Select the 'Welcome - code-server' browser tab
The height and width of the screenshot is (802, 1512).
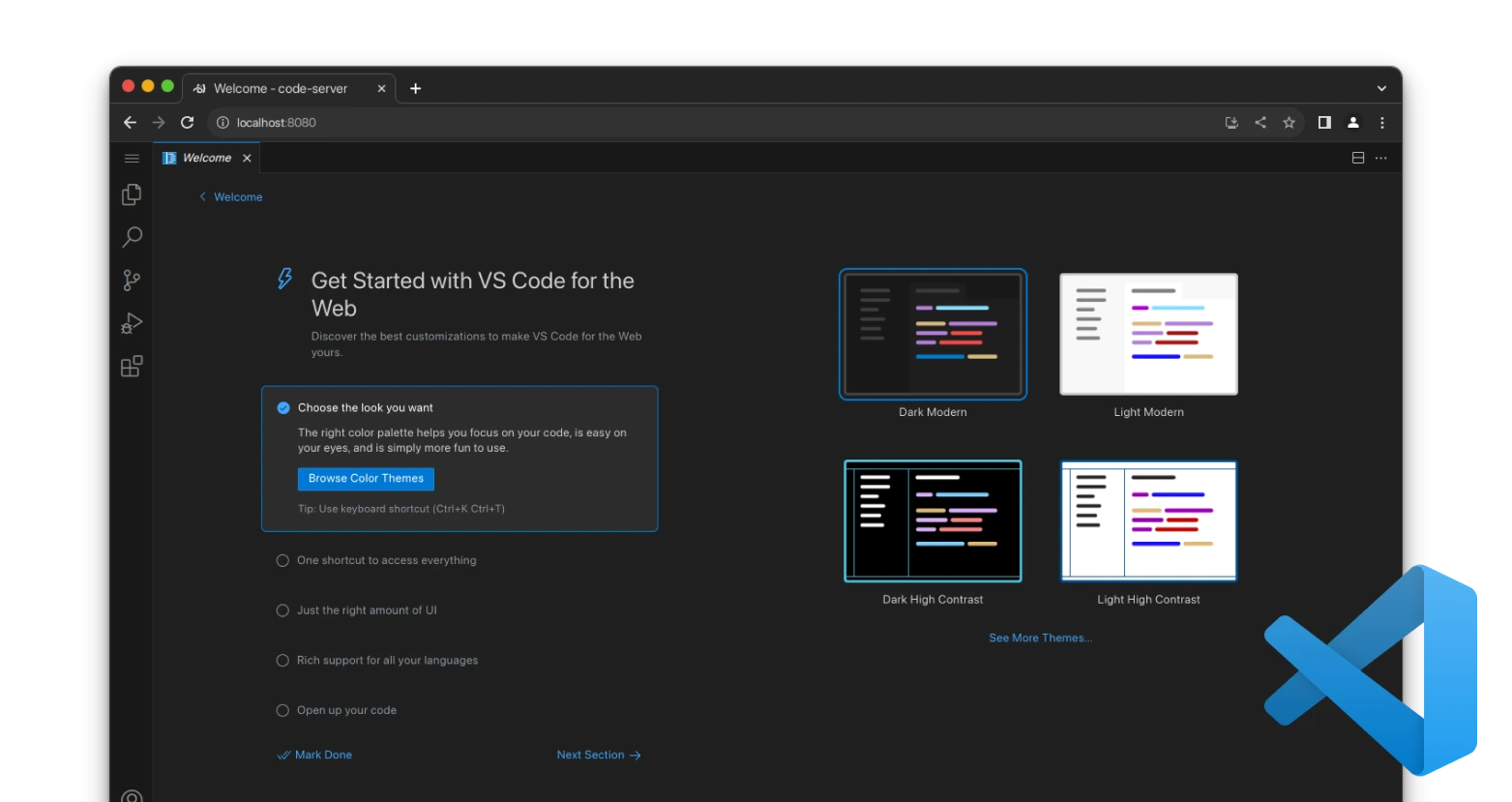click(x=288, y=88)
